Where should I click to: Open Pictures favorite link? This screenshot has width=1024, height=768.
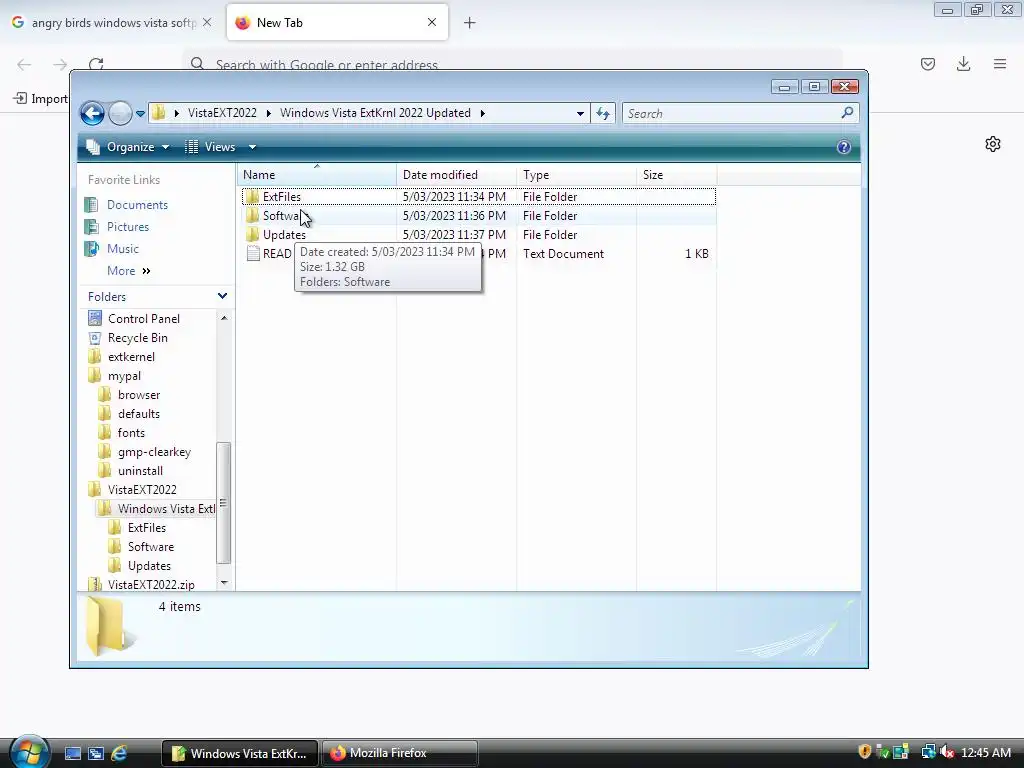[128, 227]
